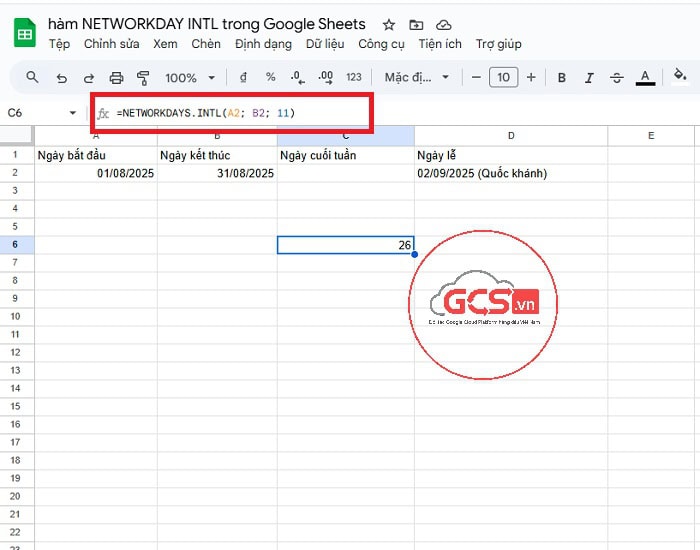
Task: Select the paint format roller icon
Action: pyautogui.click(x=142, y=77)
